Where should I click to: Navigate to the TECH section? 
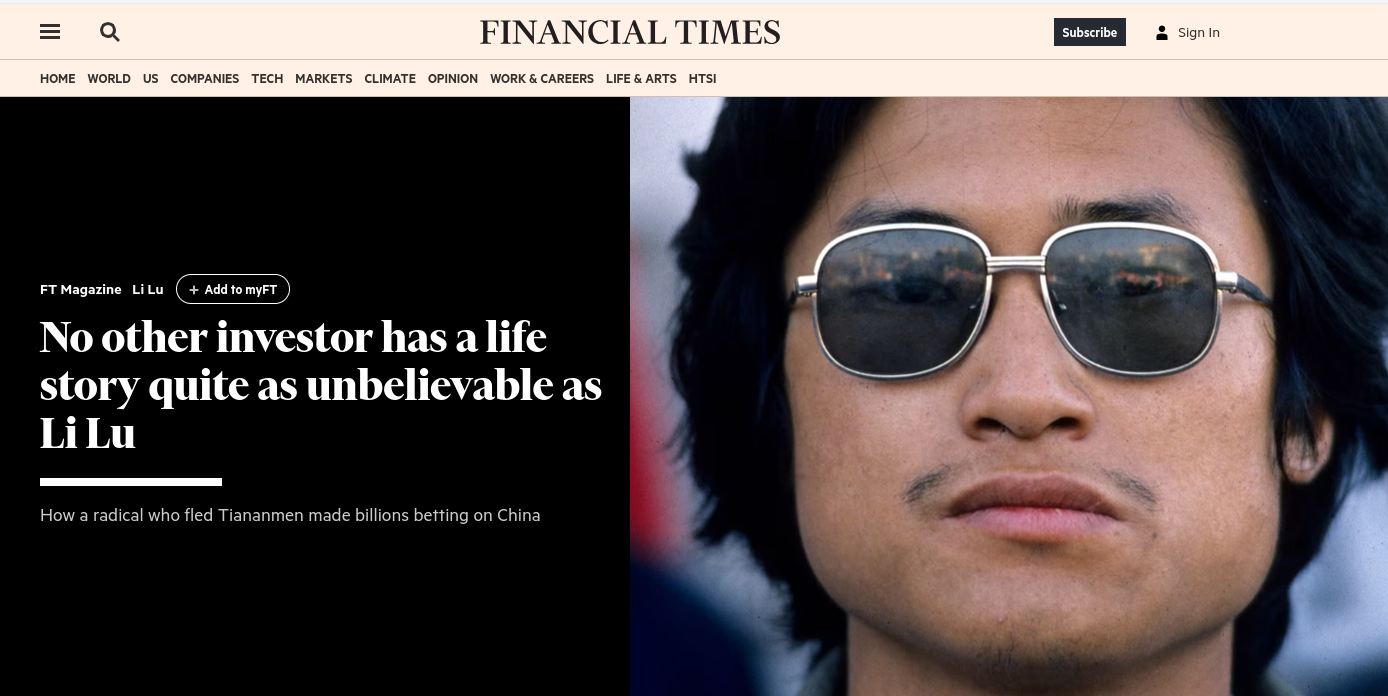tap(267, 78)
